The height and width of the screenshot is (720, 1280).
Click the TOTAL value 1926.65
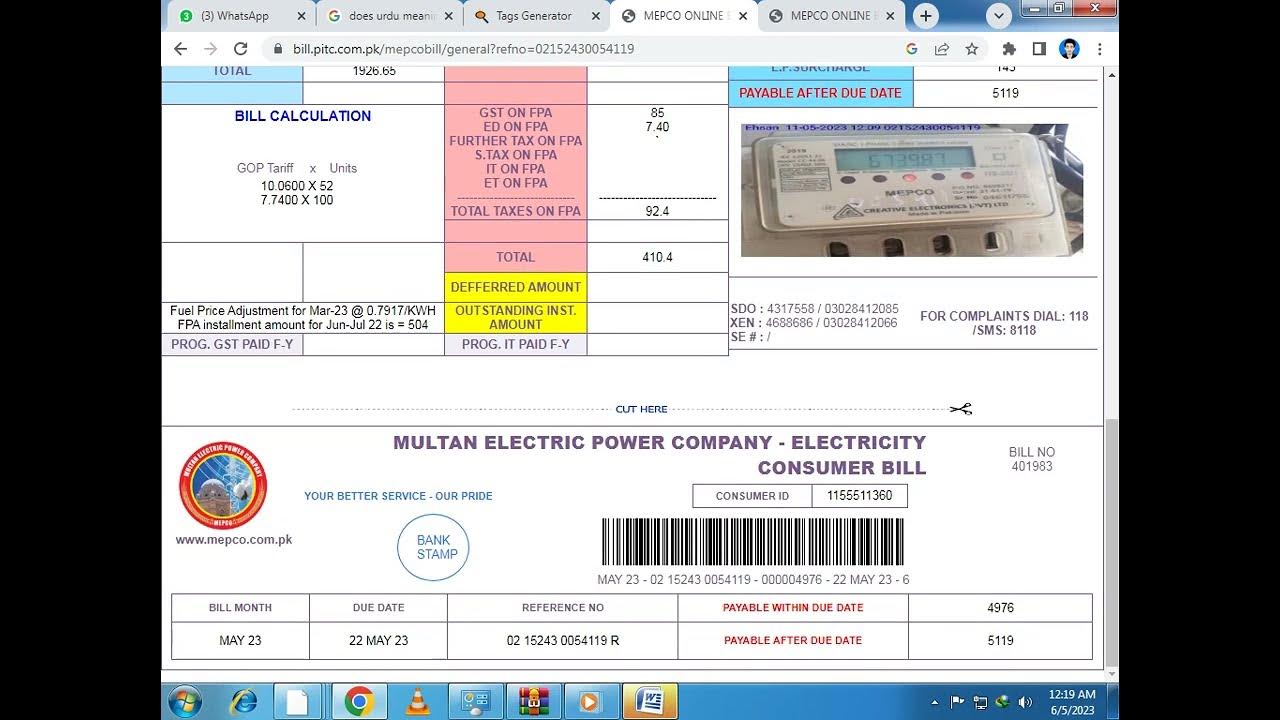point(374,71)
